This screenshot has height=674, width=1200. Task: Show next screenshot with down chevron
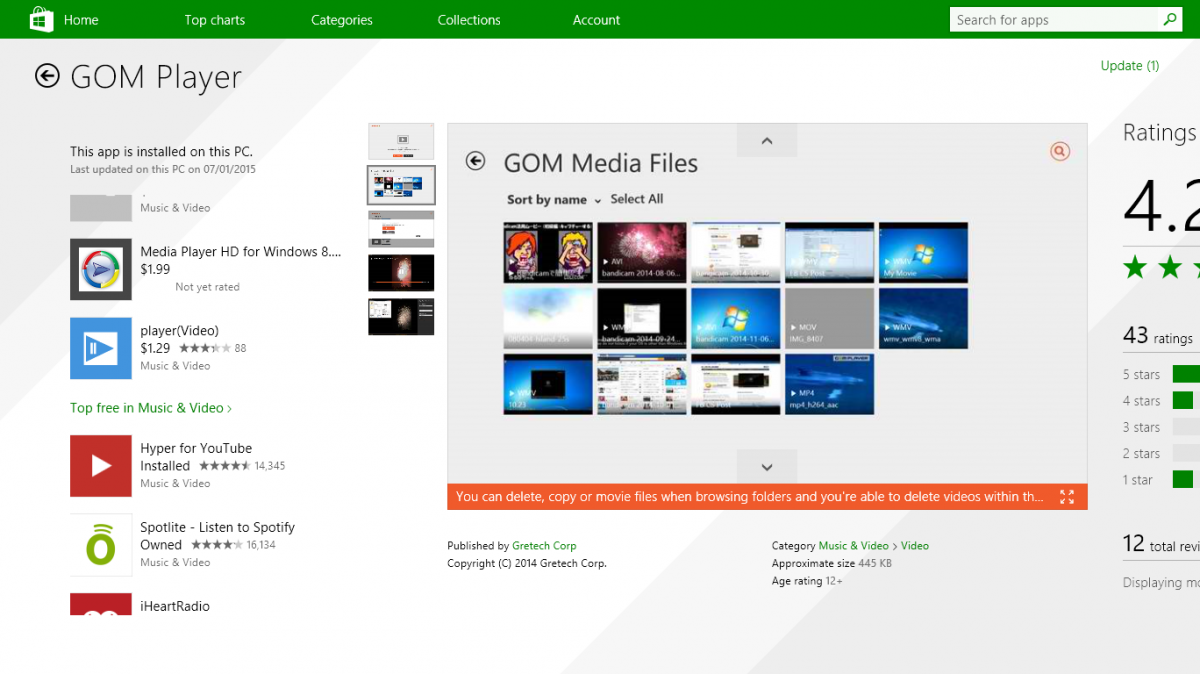(x=767, y=466)
